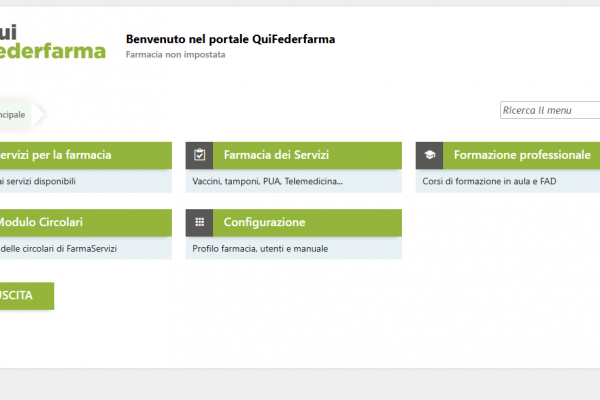Viewport: 600px width, 400px height.
Task: Click the QuiFederfarma logo
Action: [x=53, y=42]
